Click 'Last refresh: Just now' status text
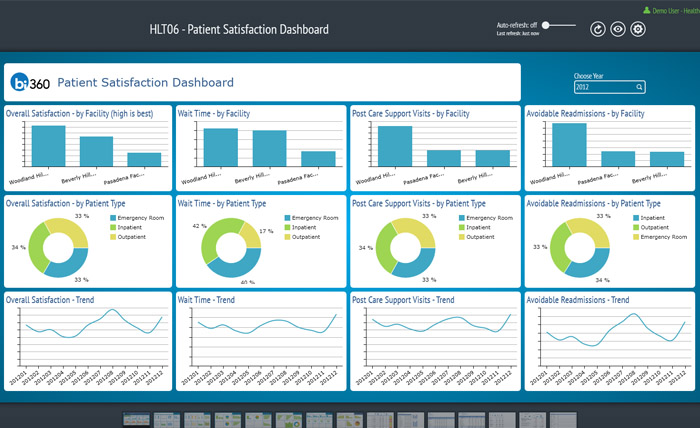Image resolution: width=700 pixels, height=428 pixels. [x=518, y=33]
